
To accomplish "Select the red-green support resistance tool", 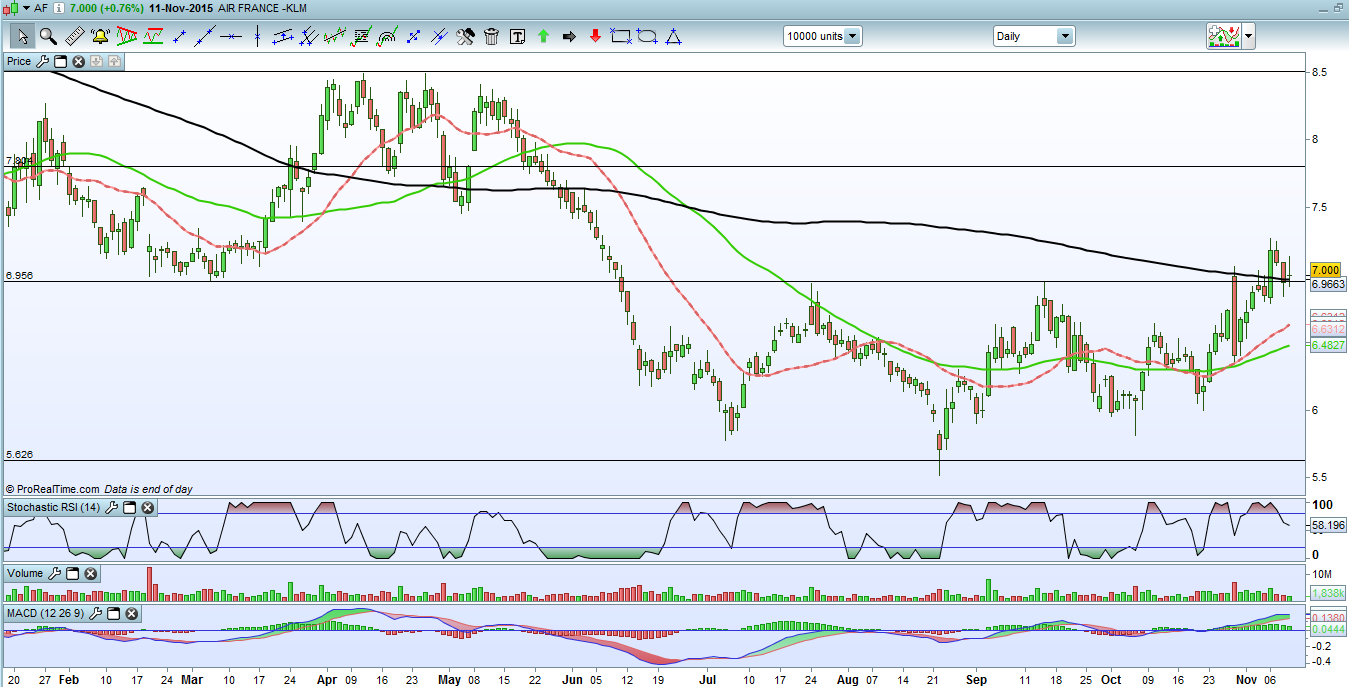I will 153,37.
